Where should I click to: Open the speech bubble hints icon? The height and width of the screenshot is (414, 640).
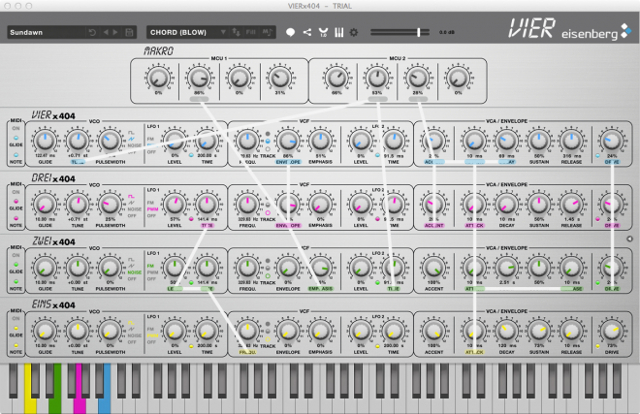click(x=291, y=32)
